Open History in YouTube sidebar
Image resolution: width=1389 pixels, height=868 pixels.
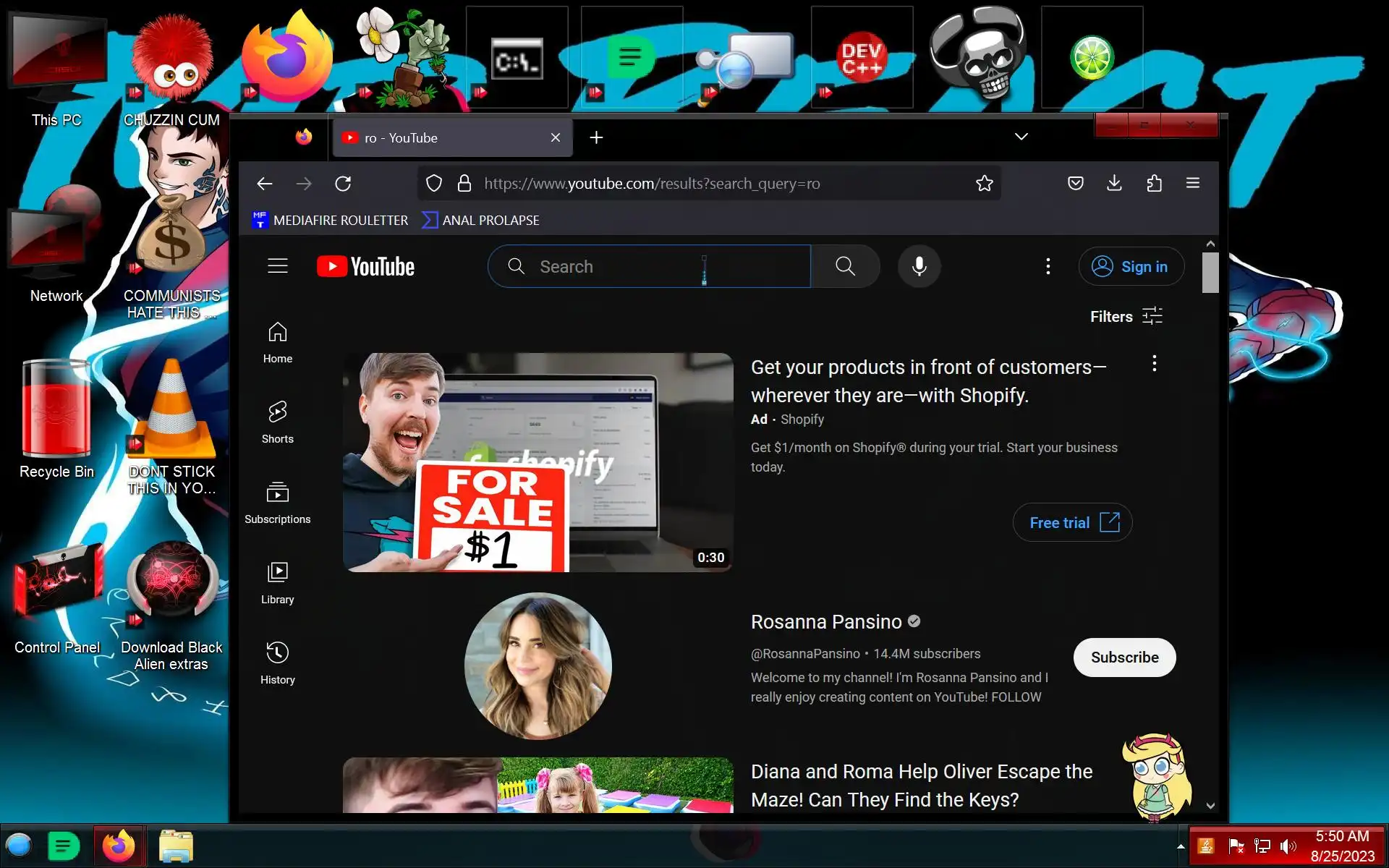[x=277, y=663]
